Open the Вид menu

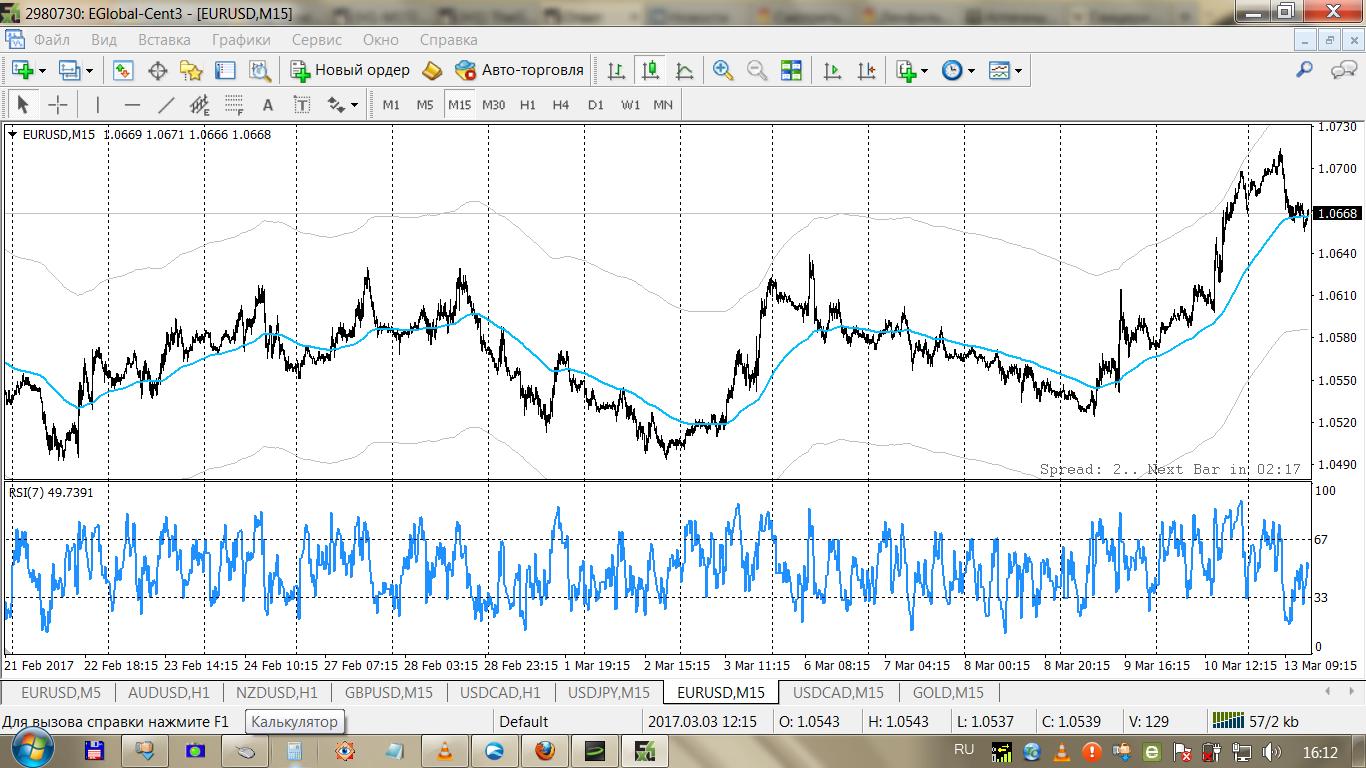(104, 40)
